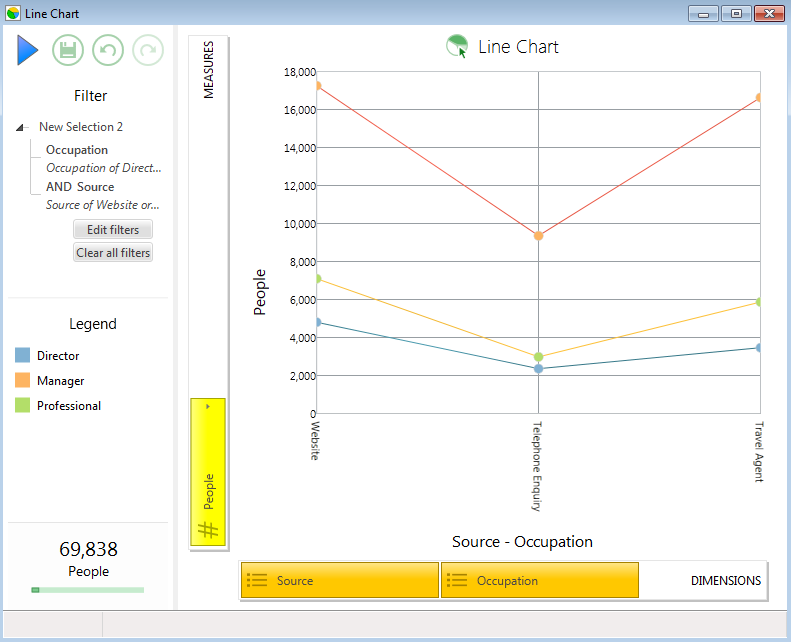Click 'Source of Website or...' filter description
The width and height of the screenshot is (791, 642).
coord(102,205)
